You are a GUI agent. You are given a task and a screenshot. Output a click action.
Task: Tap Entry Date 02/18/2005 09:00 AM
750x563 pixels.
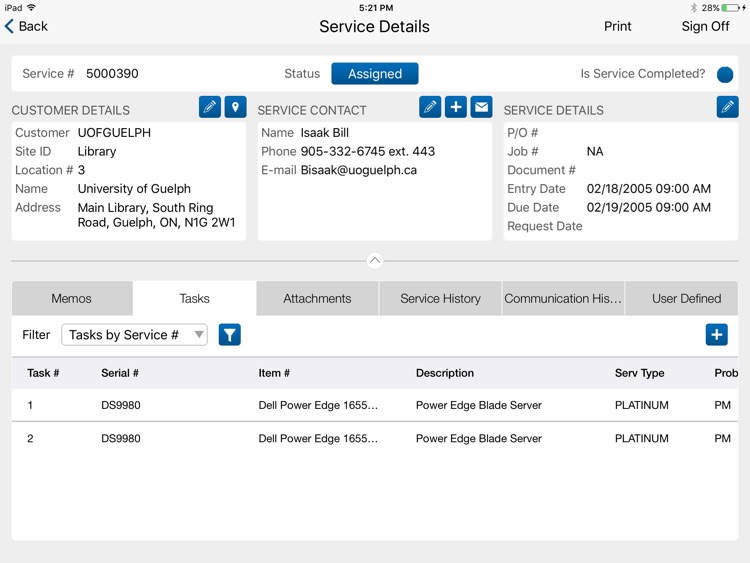(x=649, y=189)
